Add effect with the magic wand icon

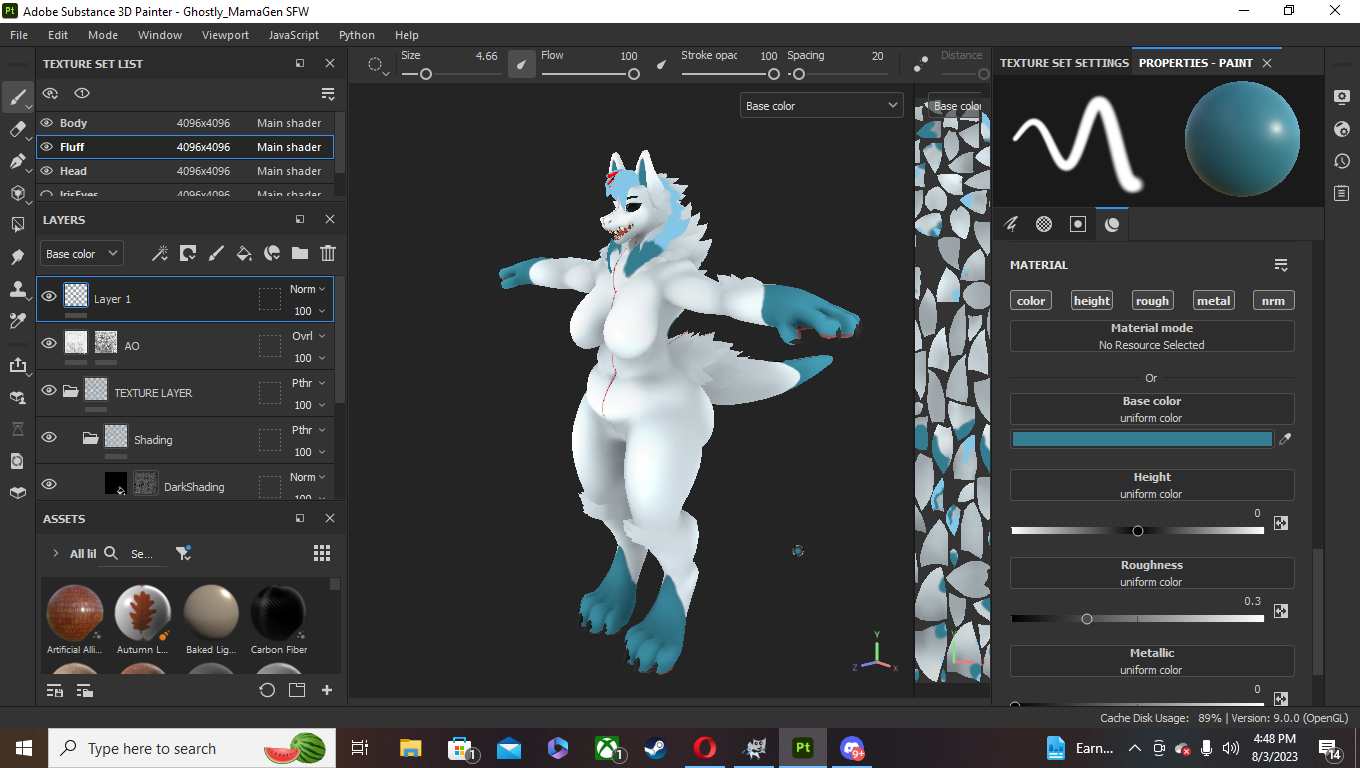[x=159, y=254]
